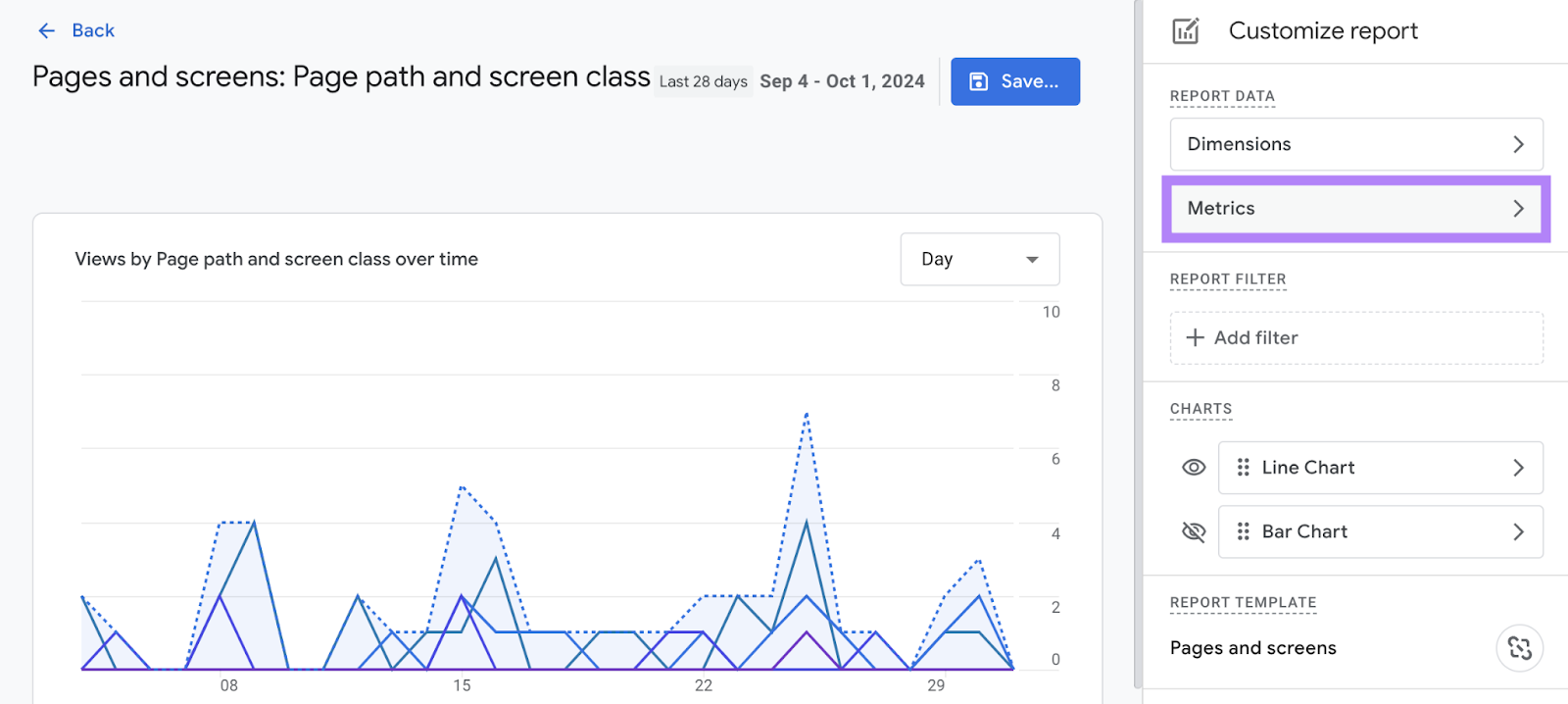Screen dimensions: 1568x704
Task: Open Bar Chart settings
Action: coord(1381,531)
